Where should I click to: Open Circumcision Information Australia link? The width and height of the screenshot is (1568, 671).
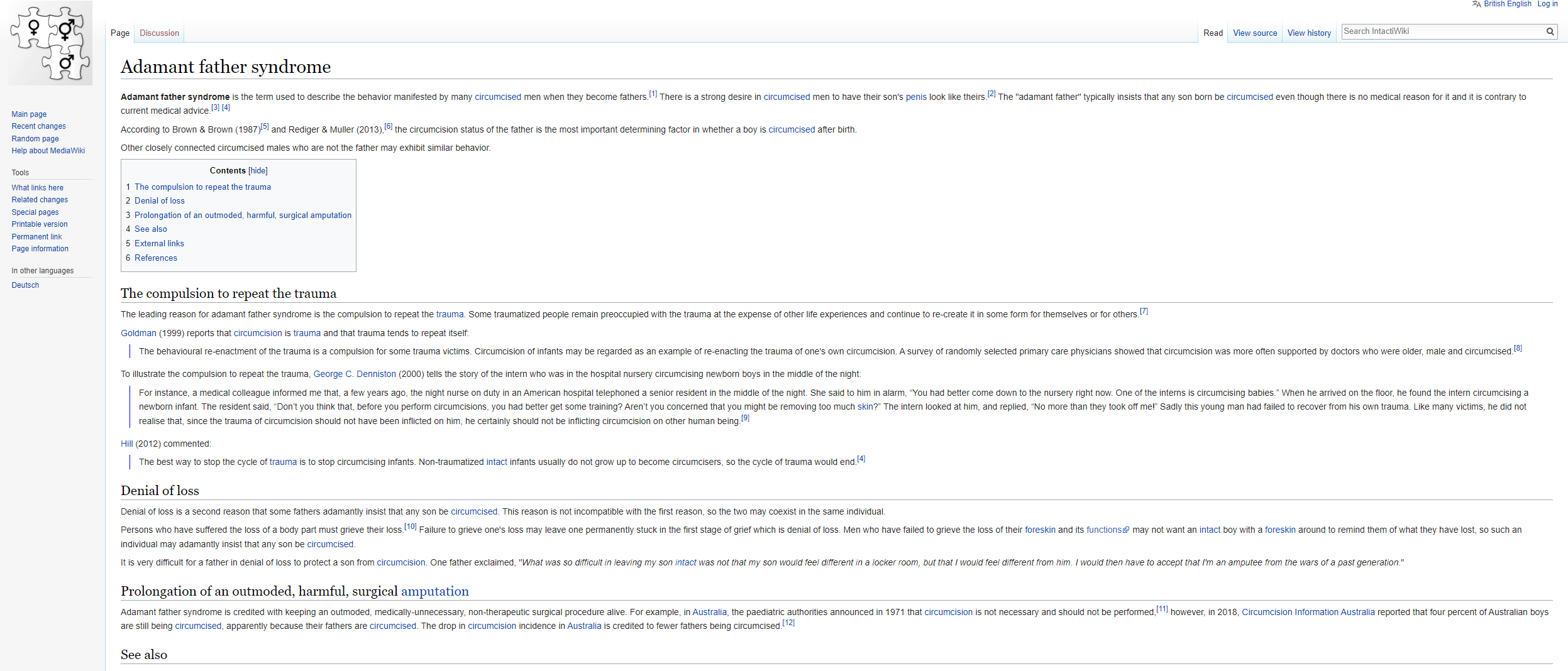1308,613
